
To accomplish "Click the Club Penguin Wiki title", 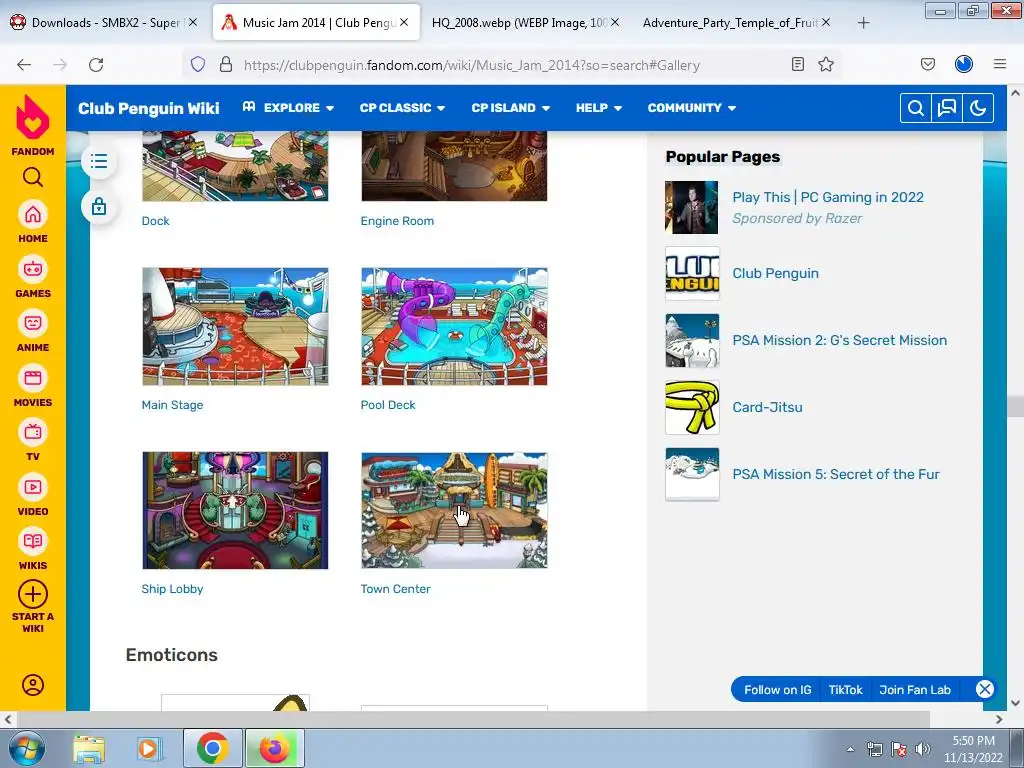I will [x=149, y=108].
